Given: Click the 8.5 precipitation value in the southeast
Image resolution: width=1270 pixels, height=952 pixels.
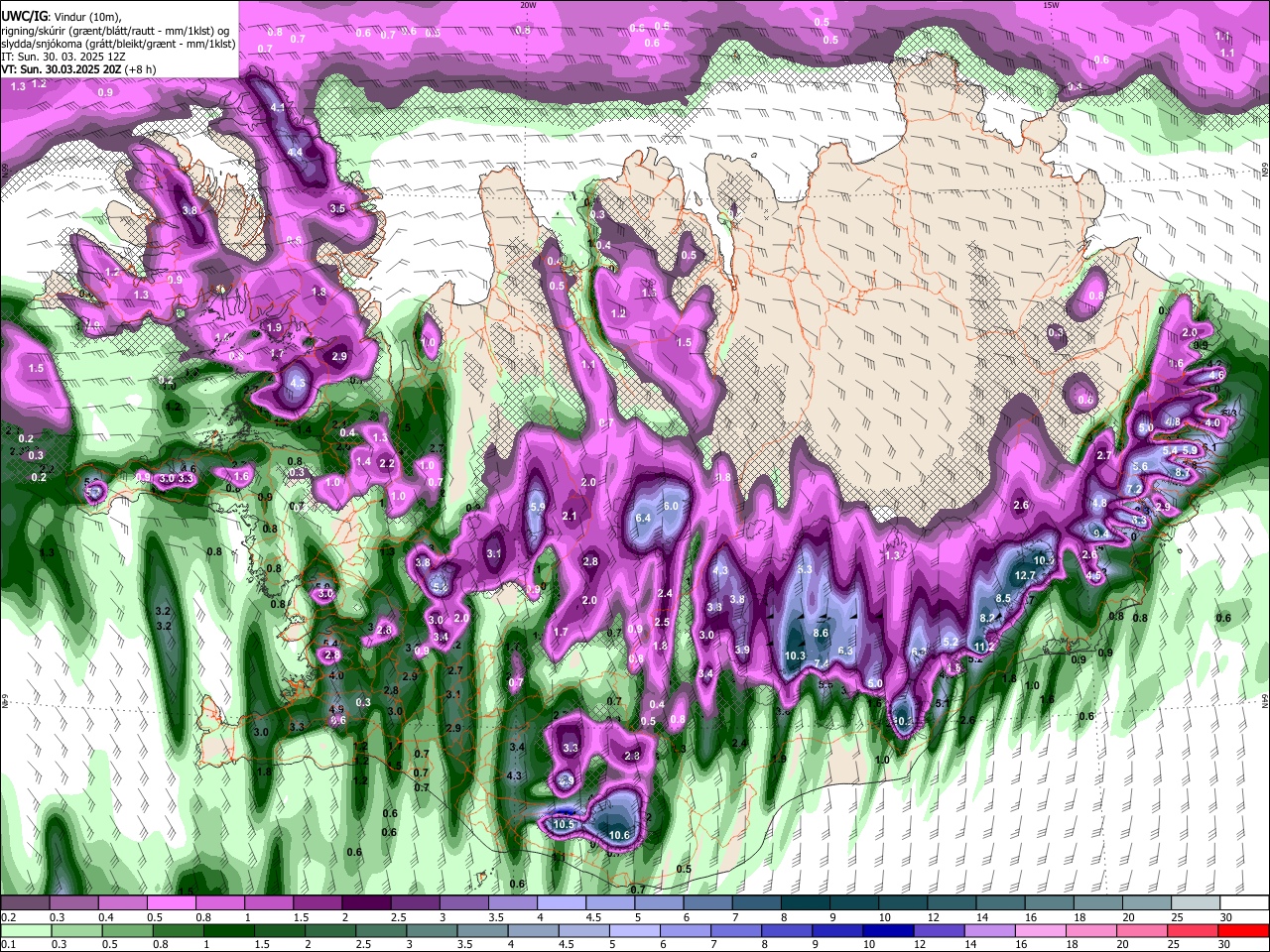Looking at the screenshot, I should click(x=1003, y=598).
